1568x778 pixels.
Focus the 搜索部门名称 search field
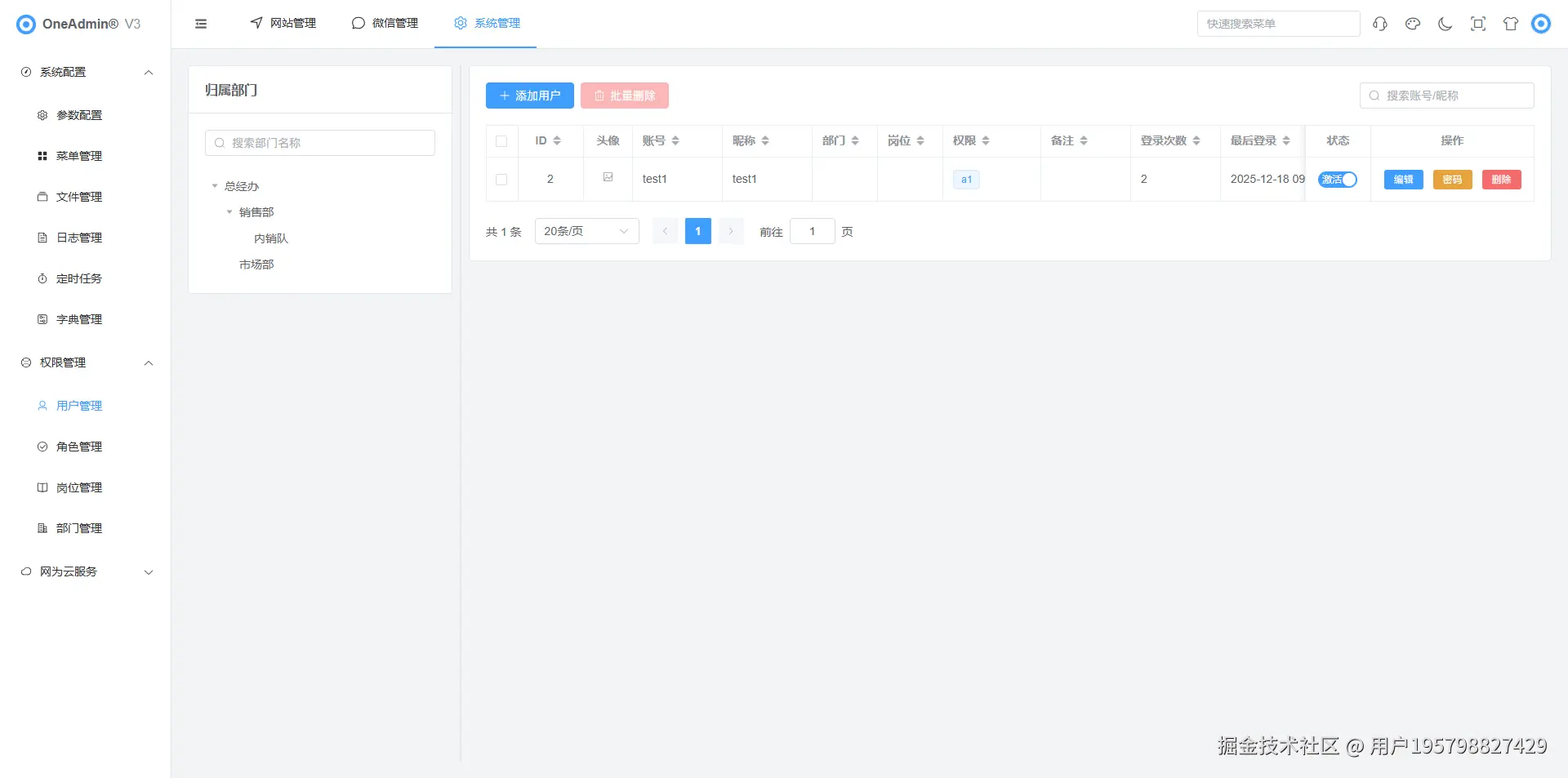click(x=320, y=143)
